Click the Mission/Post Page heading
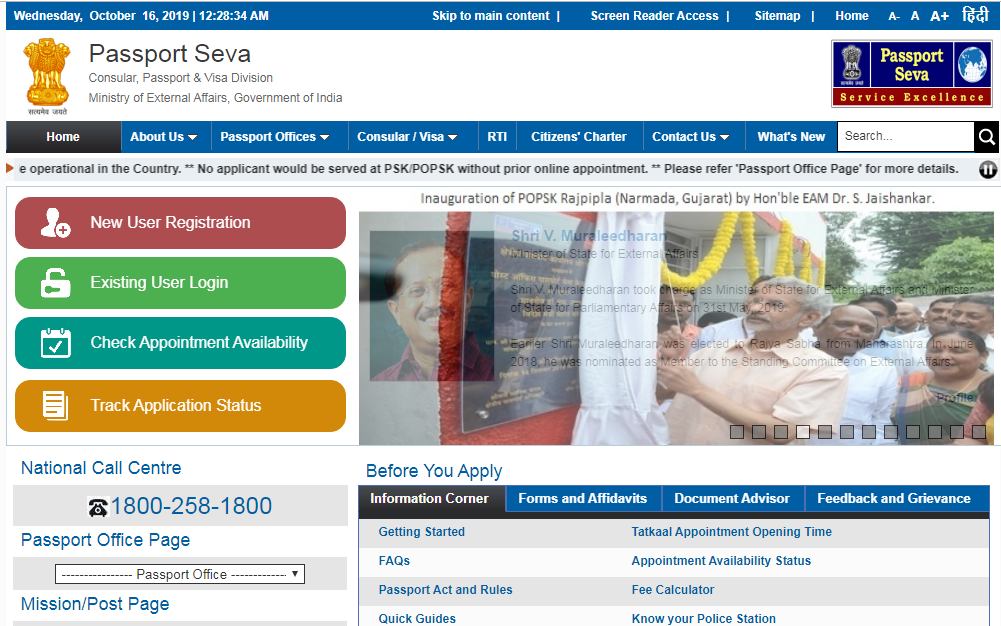 pos(95,604)
